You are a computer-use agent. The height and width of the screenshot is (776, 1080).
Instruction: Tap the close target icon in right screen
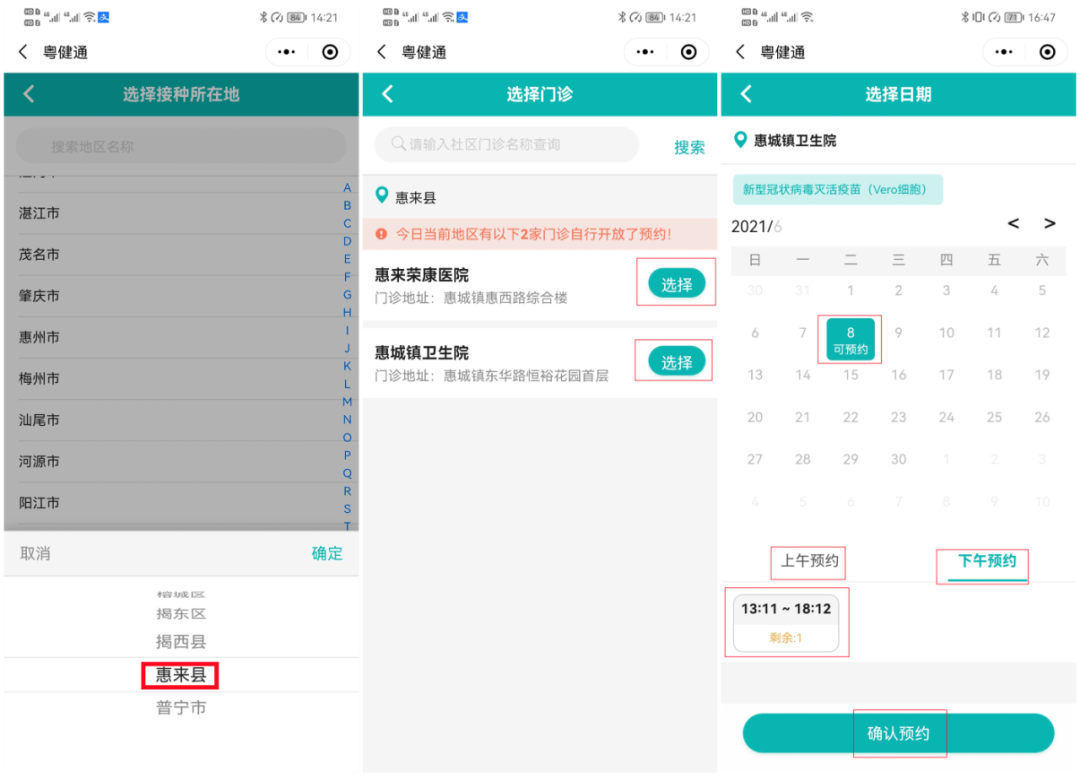point(1048,52)
